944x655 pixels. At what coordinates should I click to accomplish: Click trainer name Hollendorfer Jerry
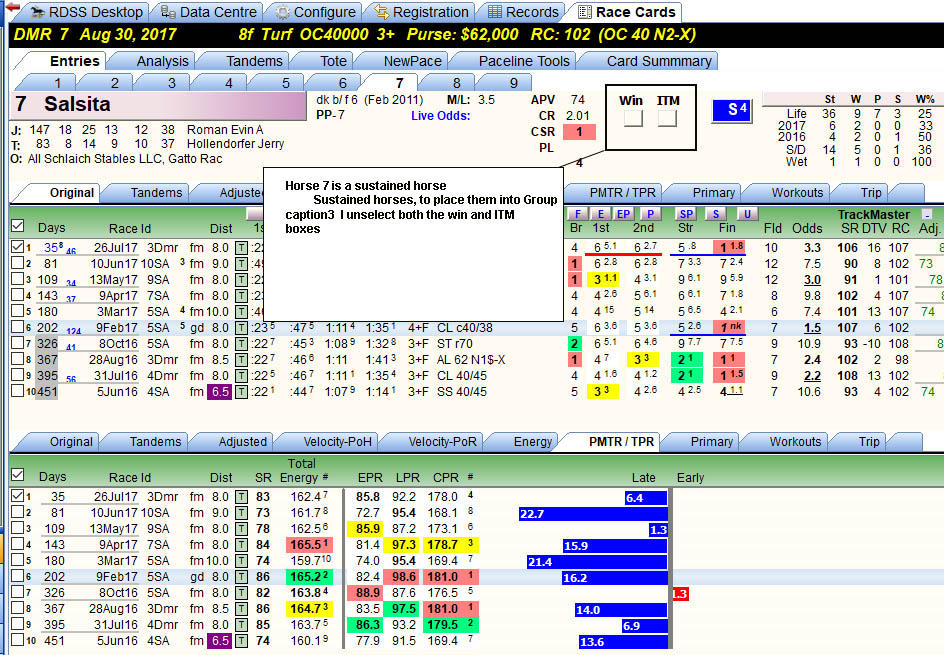coord(235,144)
